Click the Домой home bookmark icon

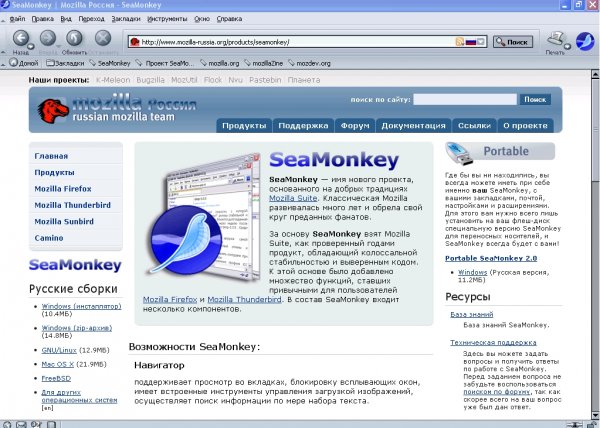click(13, 62)
